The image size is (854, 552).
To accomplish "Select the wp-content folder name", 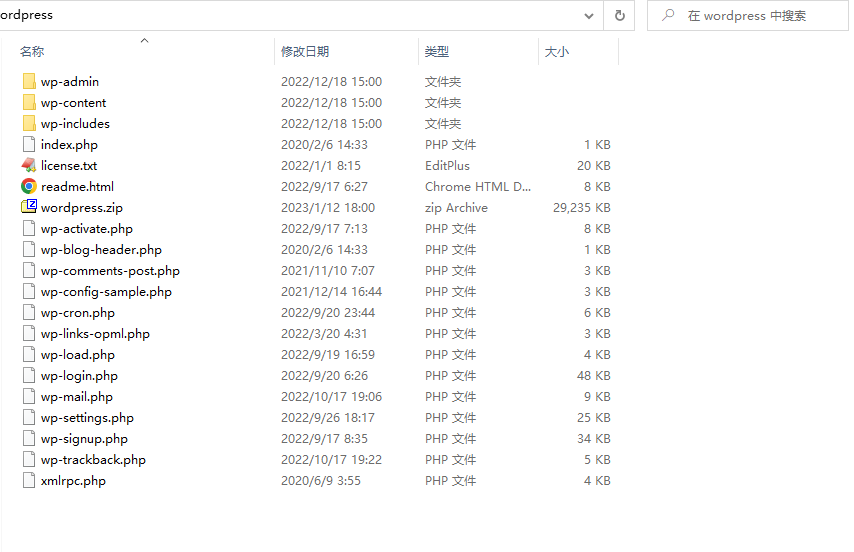I will [x=74, y=102].
